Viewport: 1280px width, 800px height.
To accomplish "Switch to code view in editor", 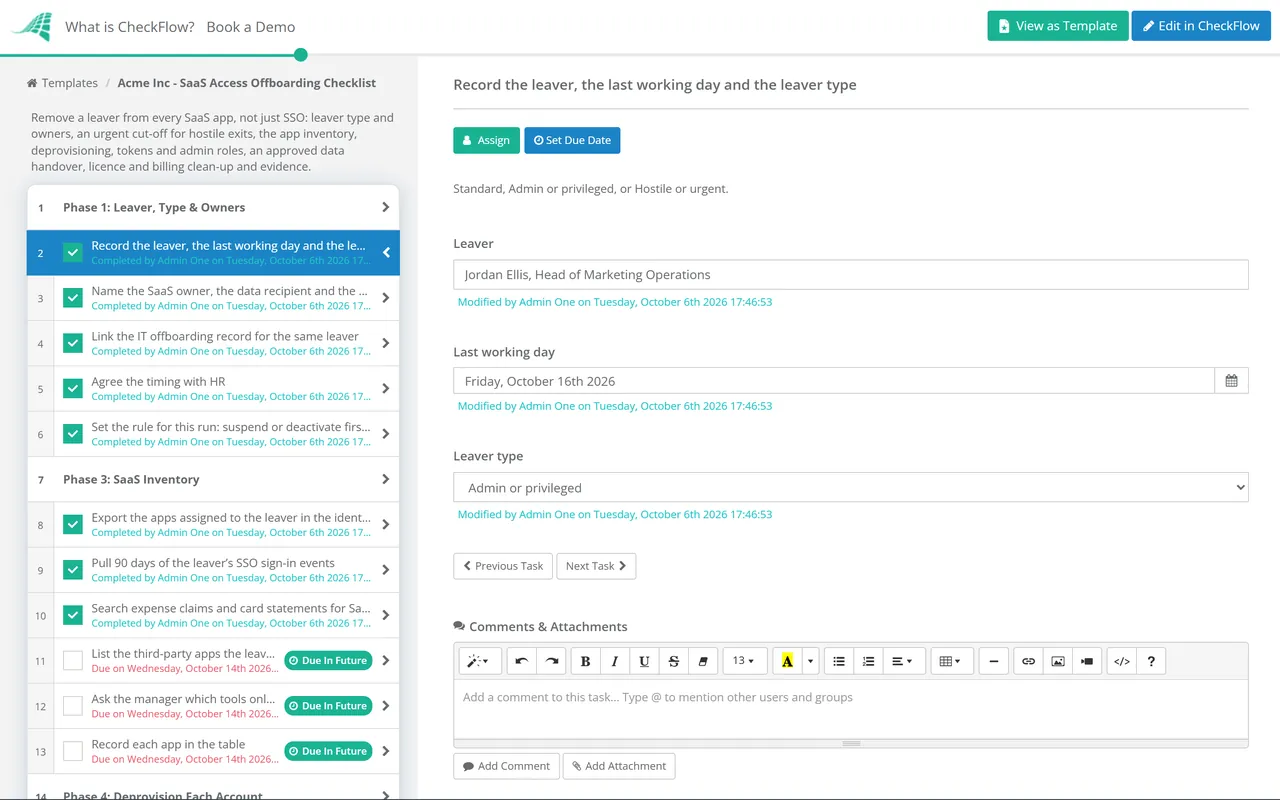I will pyautogui.click(x=1122, y=661).
